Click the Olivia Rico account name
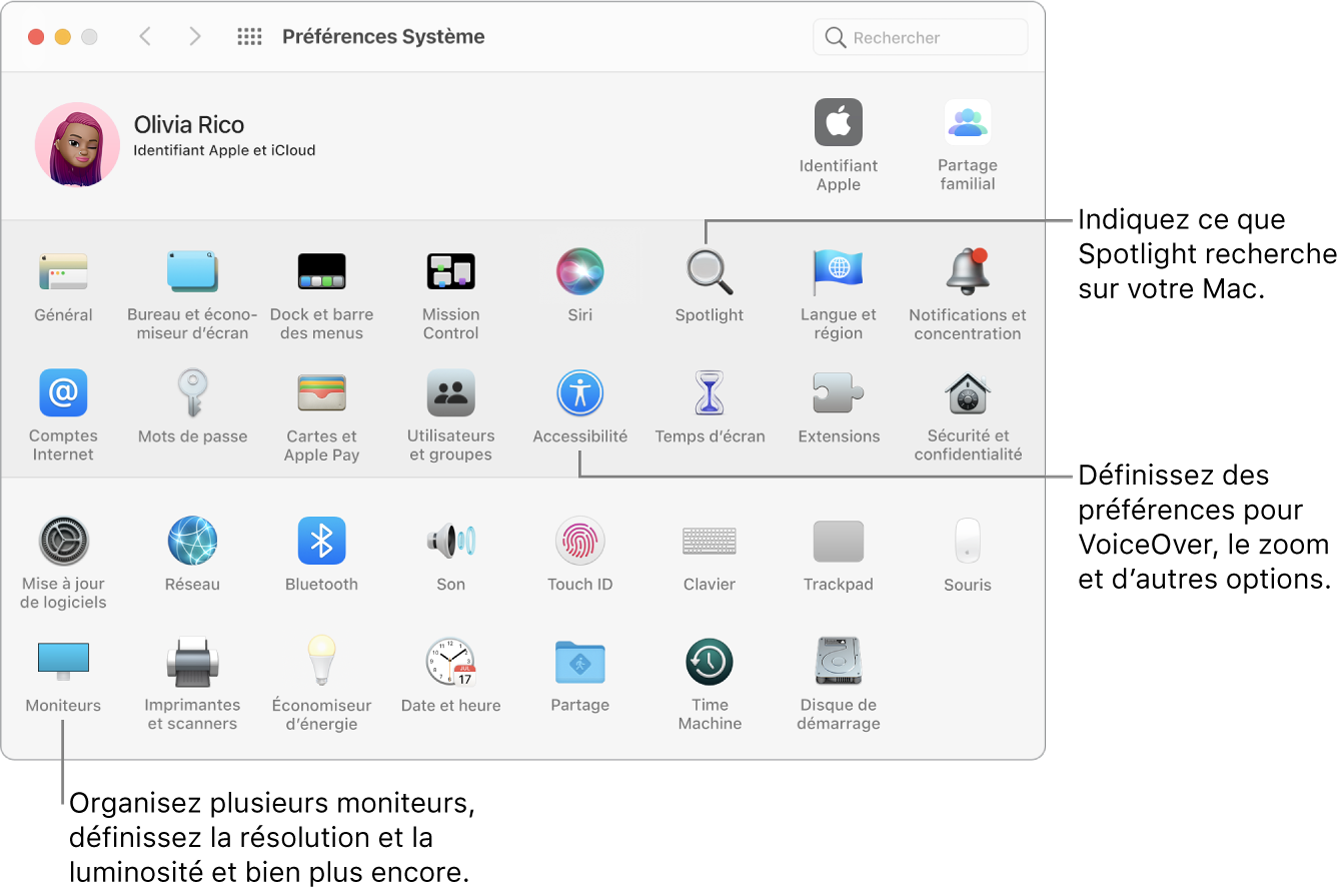Screen dimensions: 1341x894 tap(189, 125)
